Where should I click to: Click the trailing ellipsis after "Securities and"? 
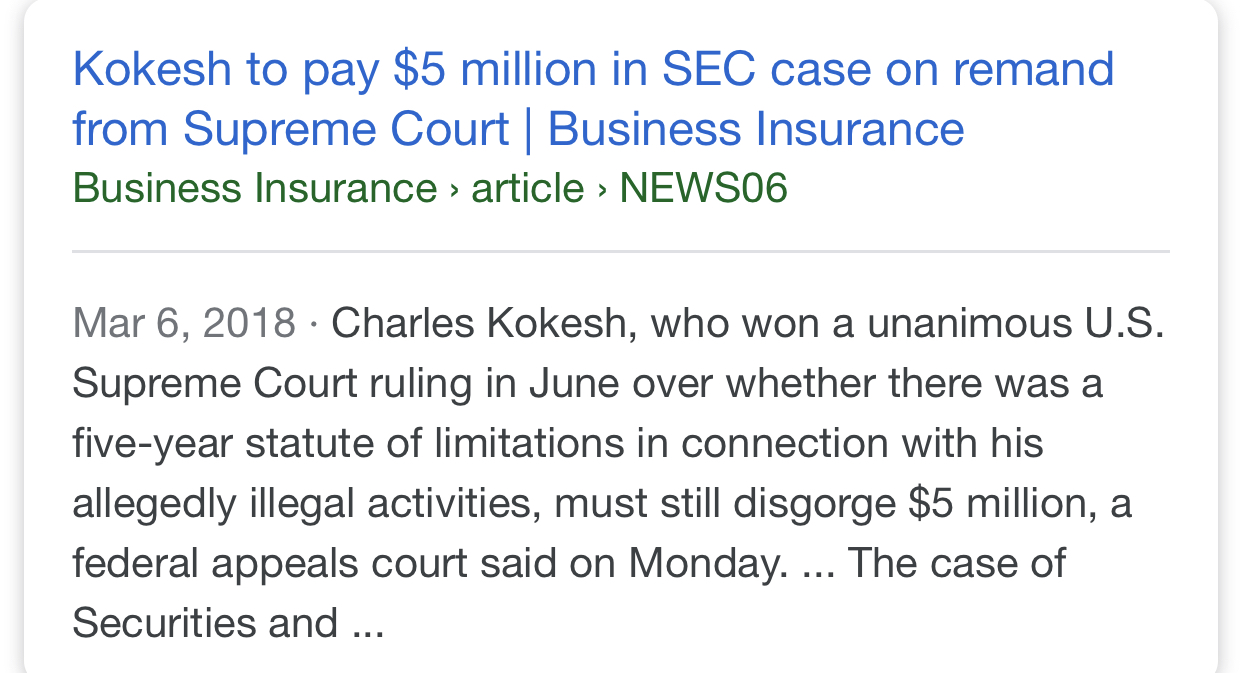click(368, 625)
